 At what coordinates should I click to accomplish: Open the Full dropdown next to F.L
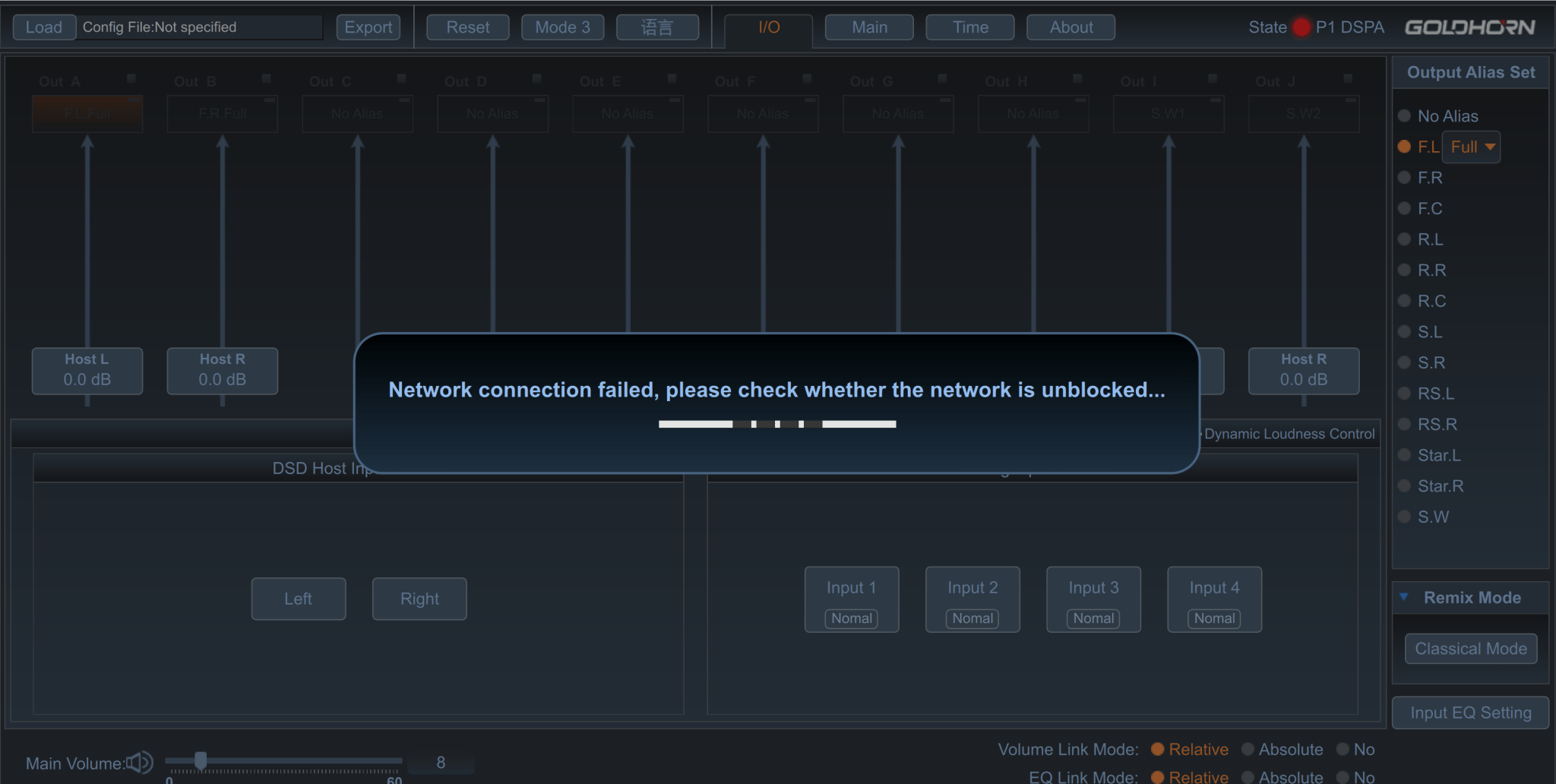pyautogui.click(x=1472, y=147)
